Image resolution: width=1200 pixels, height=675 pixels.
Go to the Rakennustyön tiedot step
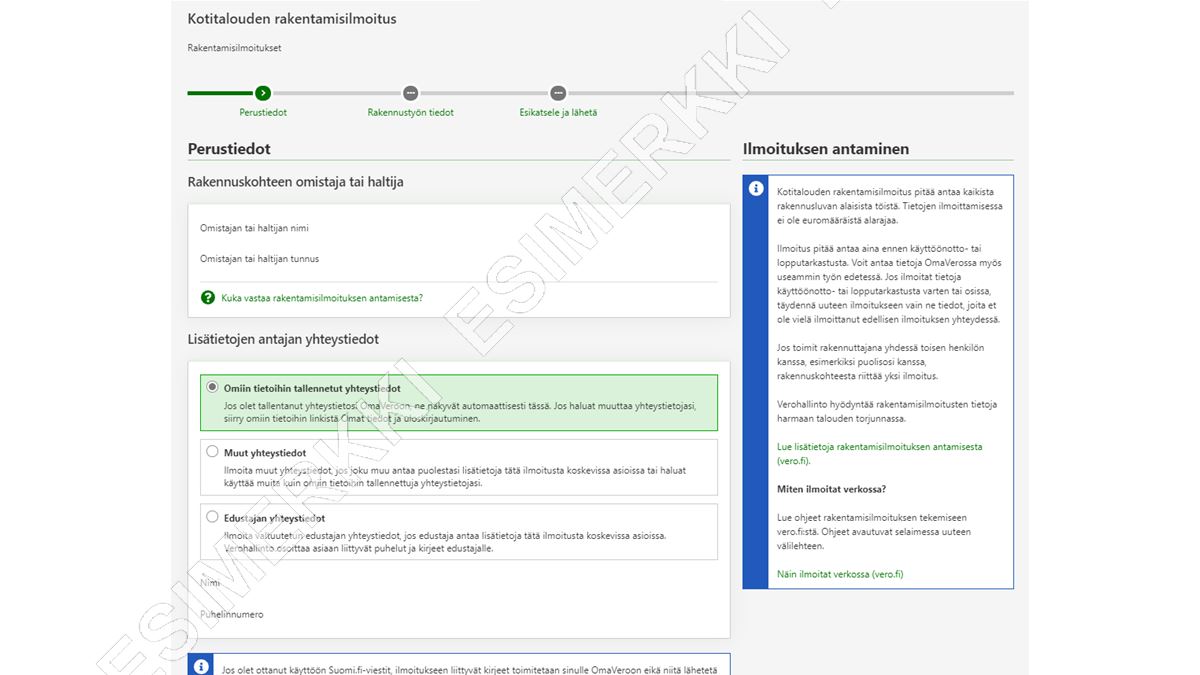[410, 113]
